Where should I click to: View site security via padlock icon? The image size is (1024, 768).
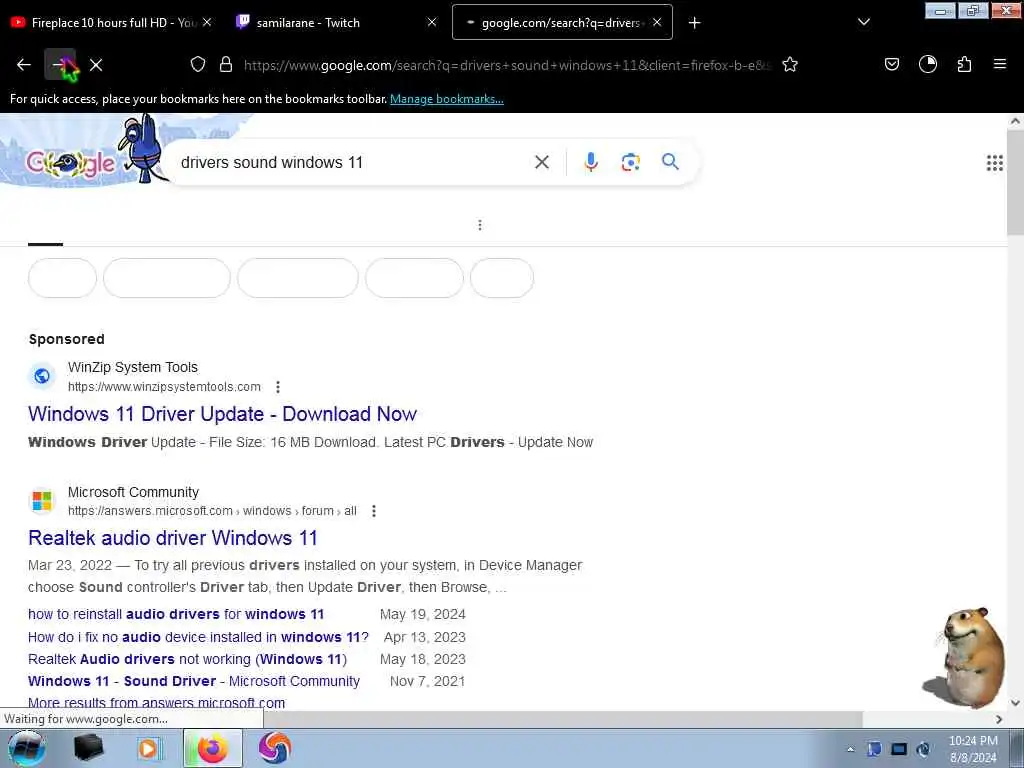coord(226,64)
